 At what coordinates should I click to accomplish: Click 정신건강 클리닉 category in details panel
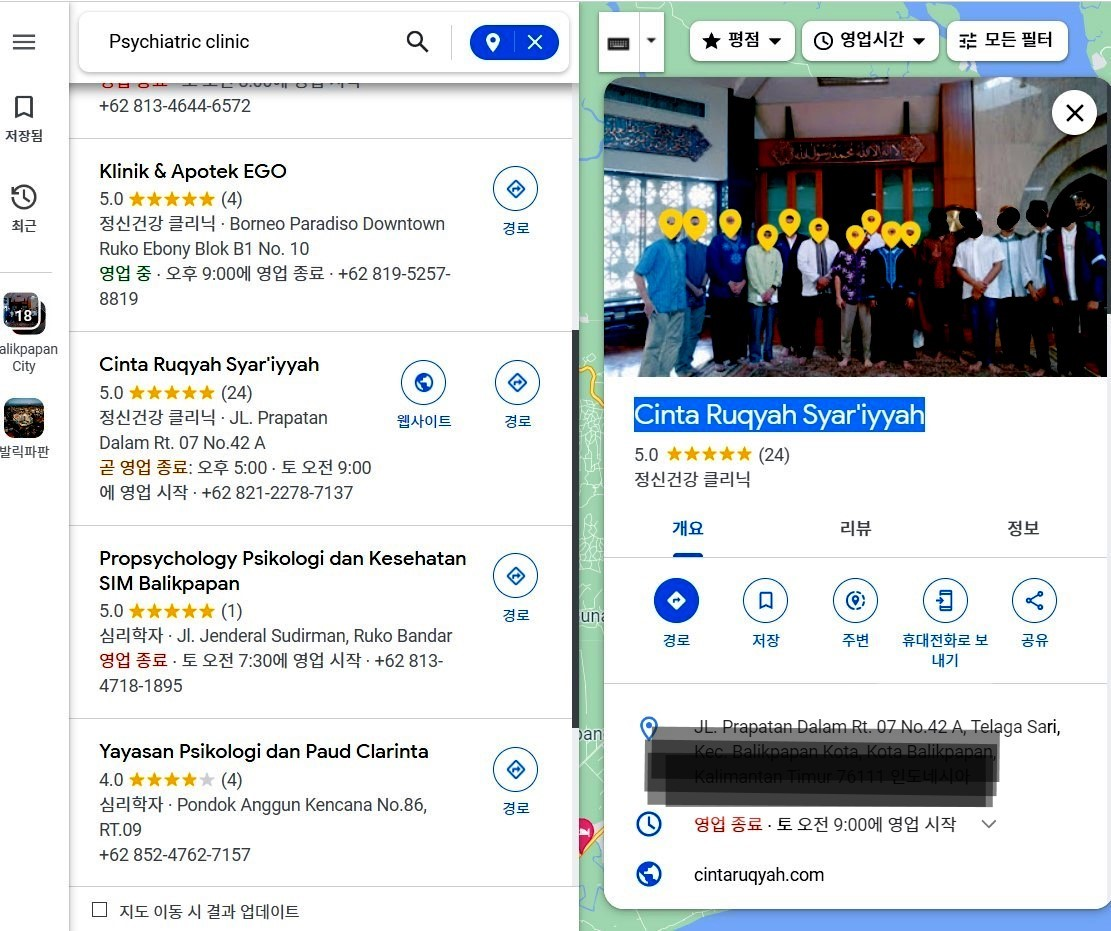click(692, 479)
